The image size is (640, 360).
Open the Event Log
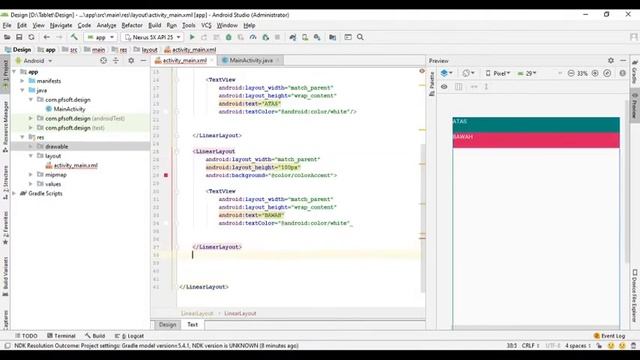tap(609, 336)
